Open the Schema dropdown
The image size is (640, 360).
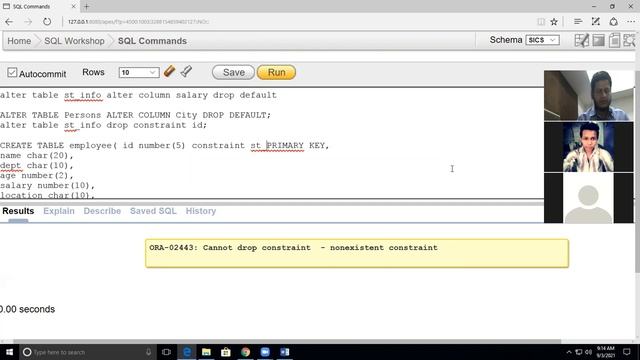click(542, 40)
